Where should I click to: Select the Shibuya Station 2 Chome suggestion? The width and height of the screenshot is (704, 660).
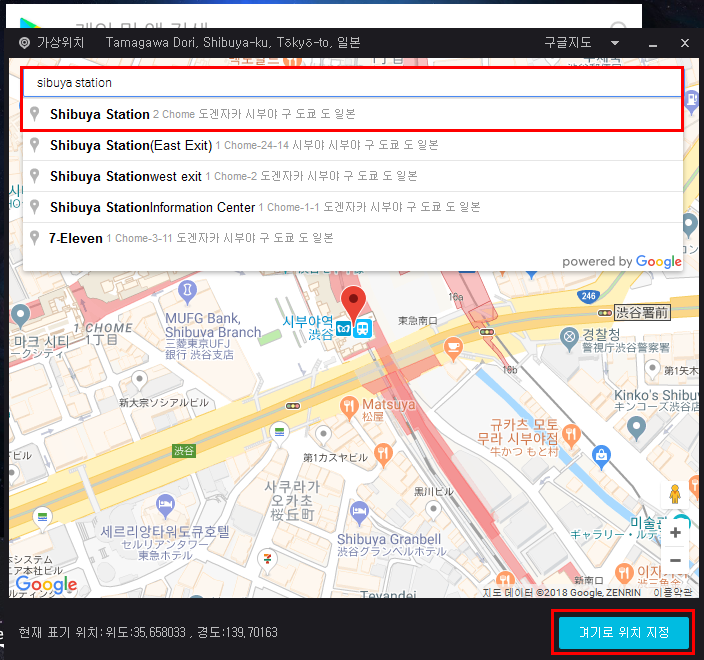[x=352, y=114]
